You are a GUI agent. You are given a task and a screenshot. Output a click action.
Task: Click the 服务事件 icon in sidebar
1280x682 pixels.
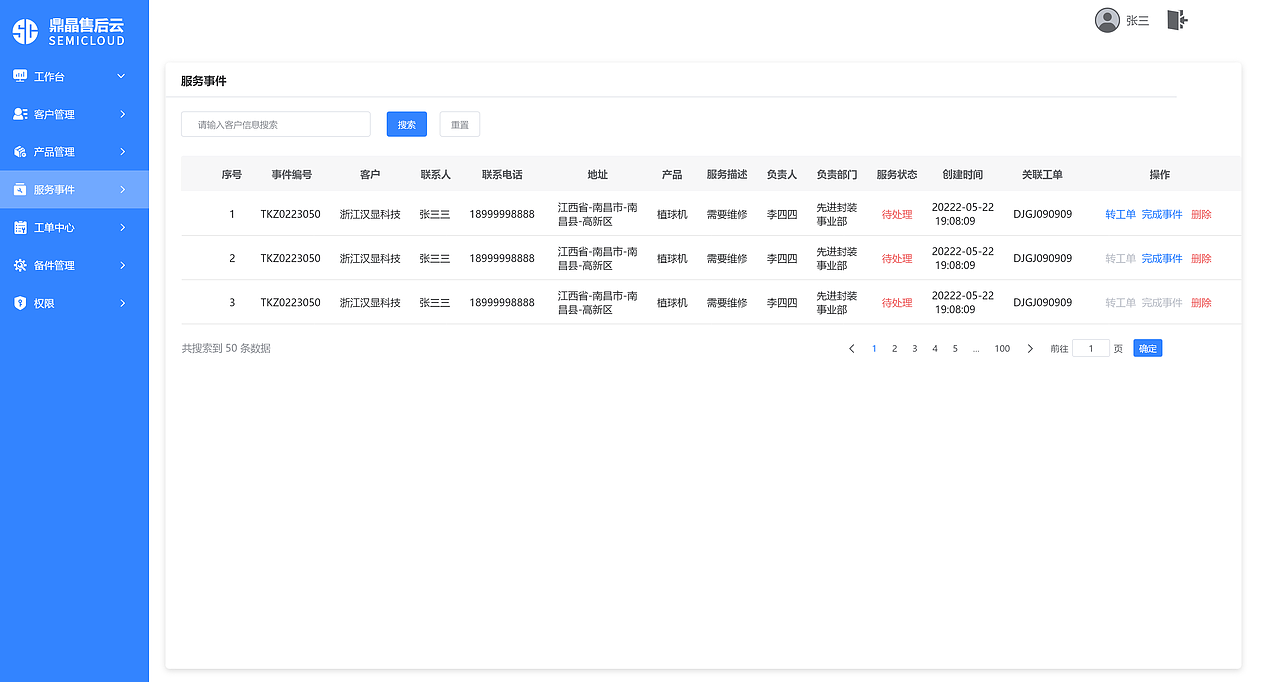point(20,189)
